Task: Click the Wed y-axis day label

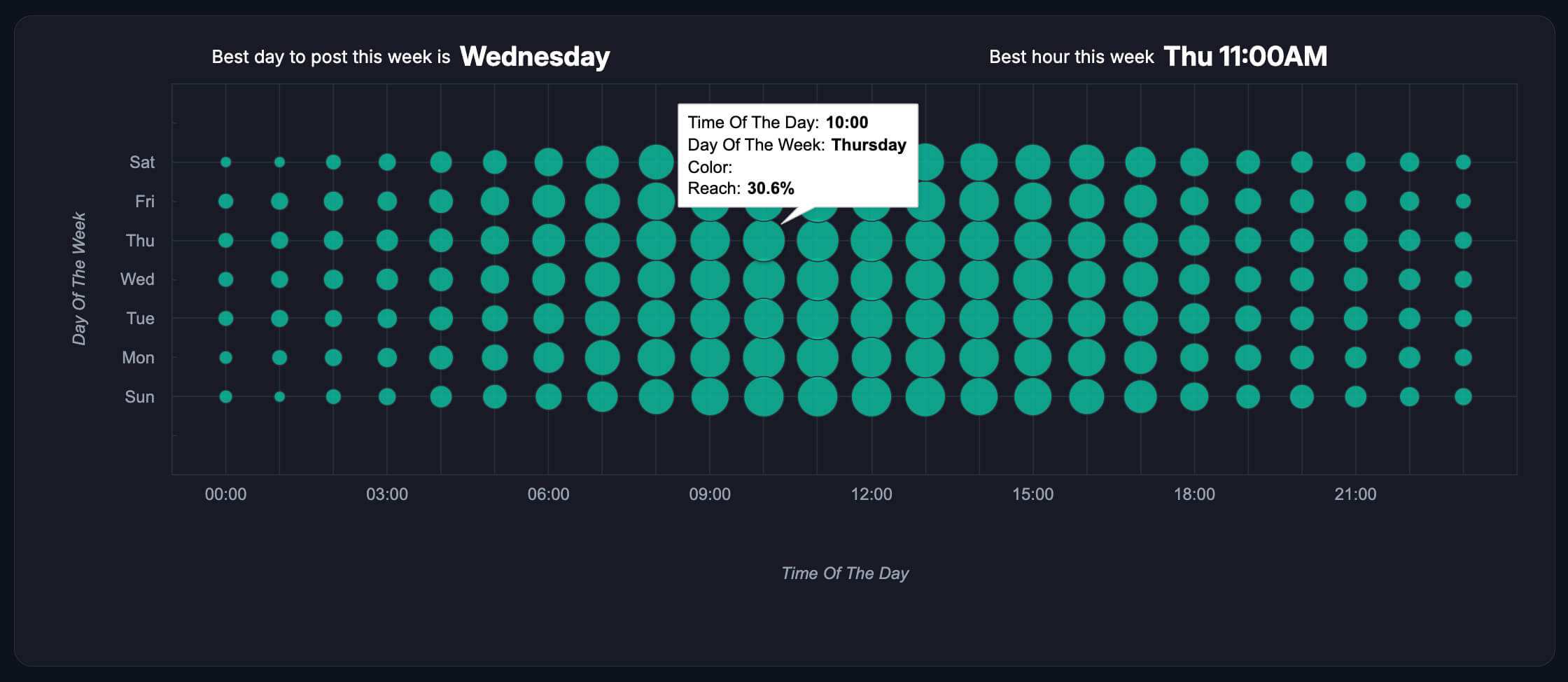Action: (x=137, y=279)
